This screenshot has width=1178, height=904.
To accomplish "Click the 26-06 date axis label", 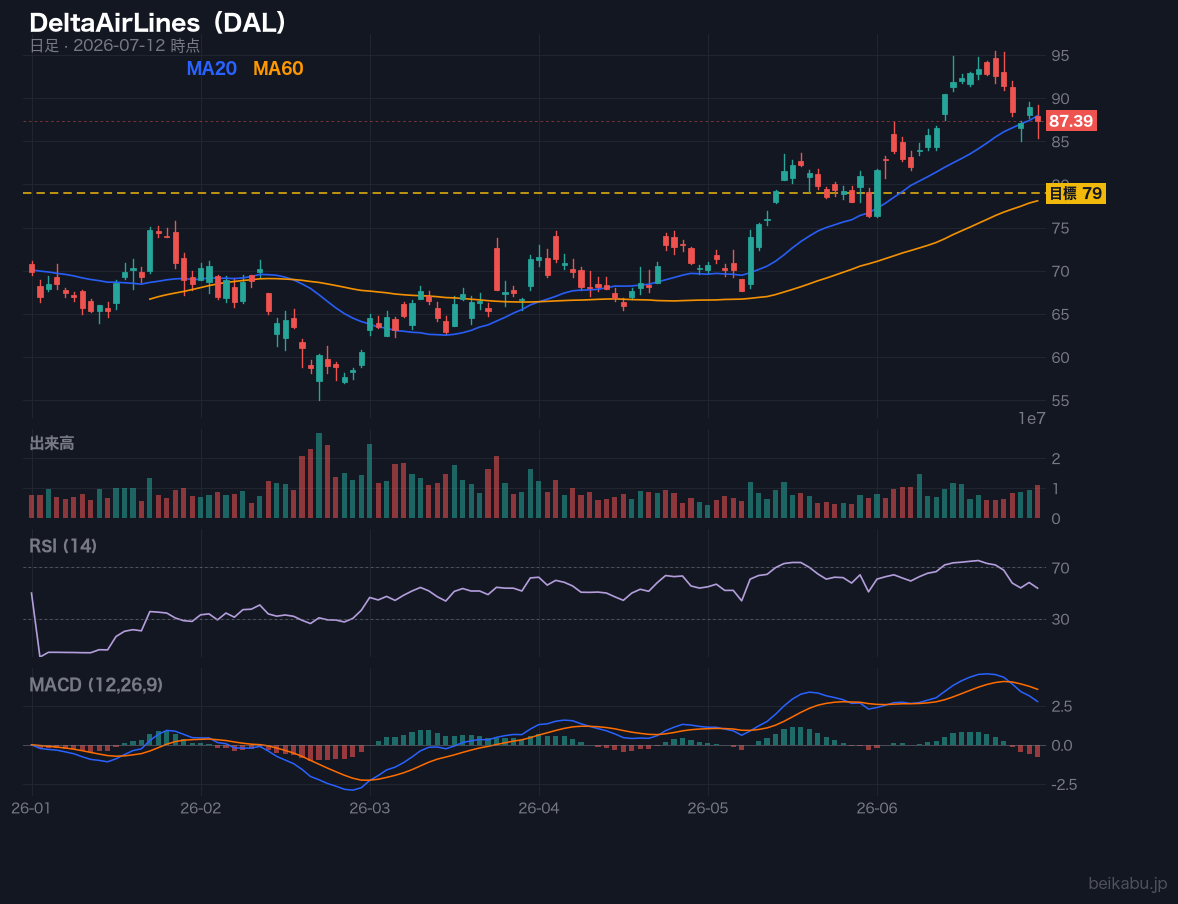I will (877, 809).
